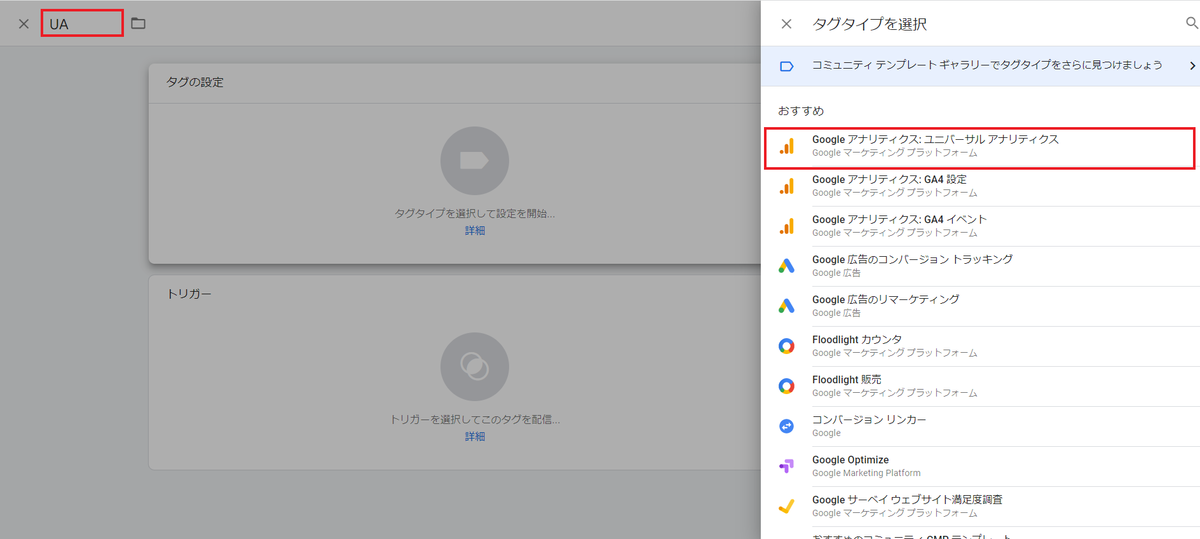
Task: Select Google 広告のリマーケティング tag type
Action: (980, 306)
